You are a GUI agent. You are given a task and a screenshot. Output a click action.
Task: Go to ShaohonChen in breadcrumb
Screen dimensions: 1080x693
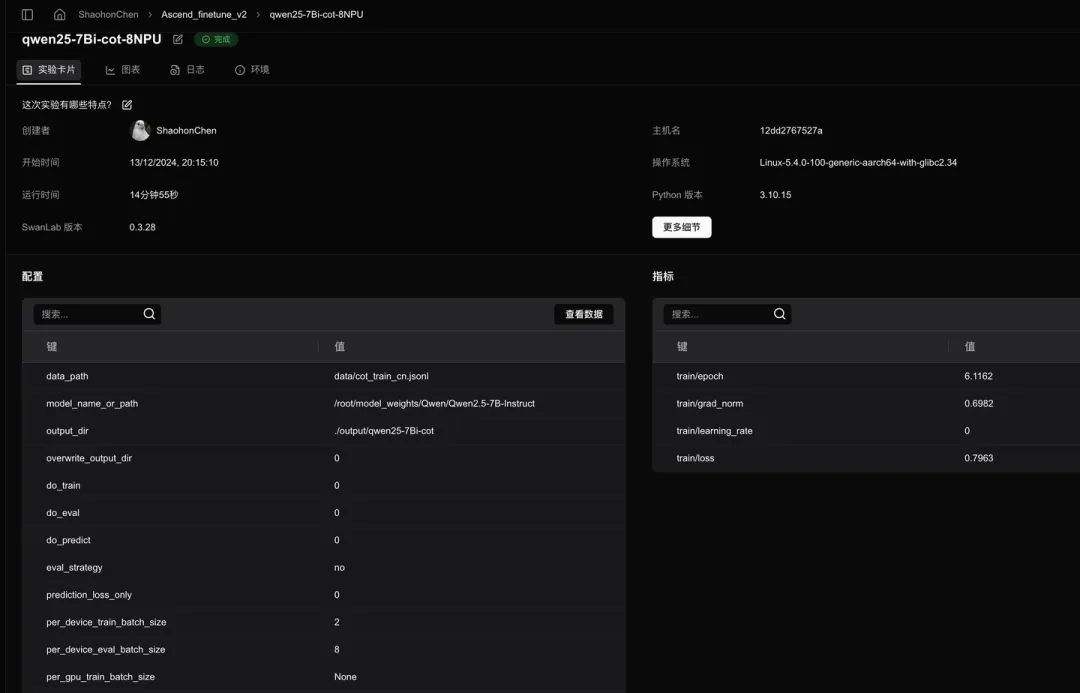(108, 14)
